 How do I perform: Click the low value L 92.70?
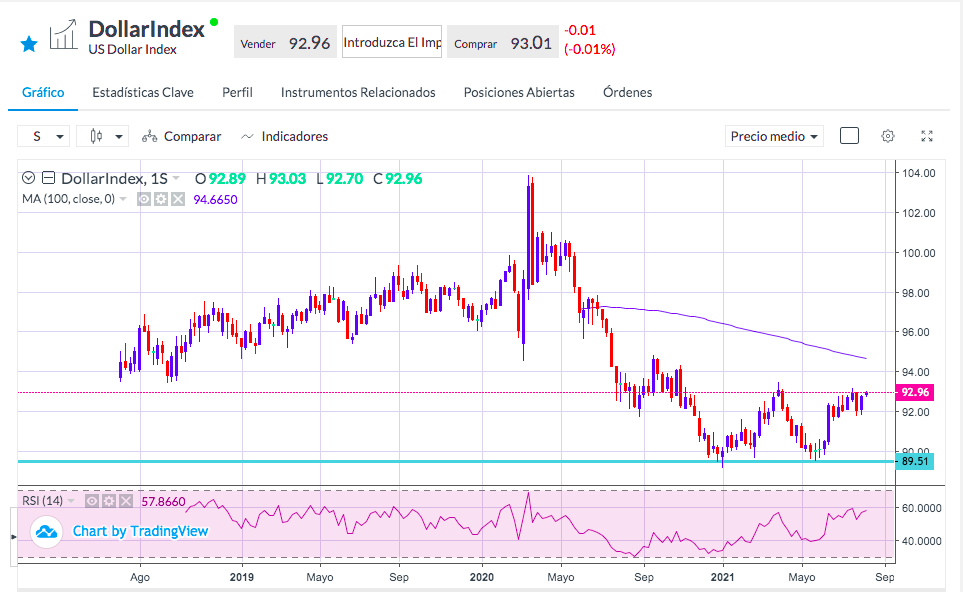point(340,179)
